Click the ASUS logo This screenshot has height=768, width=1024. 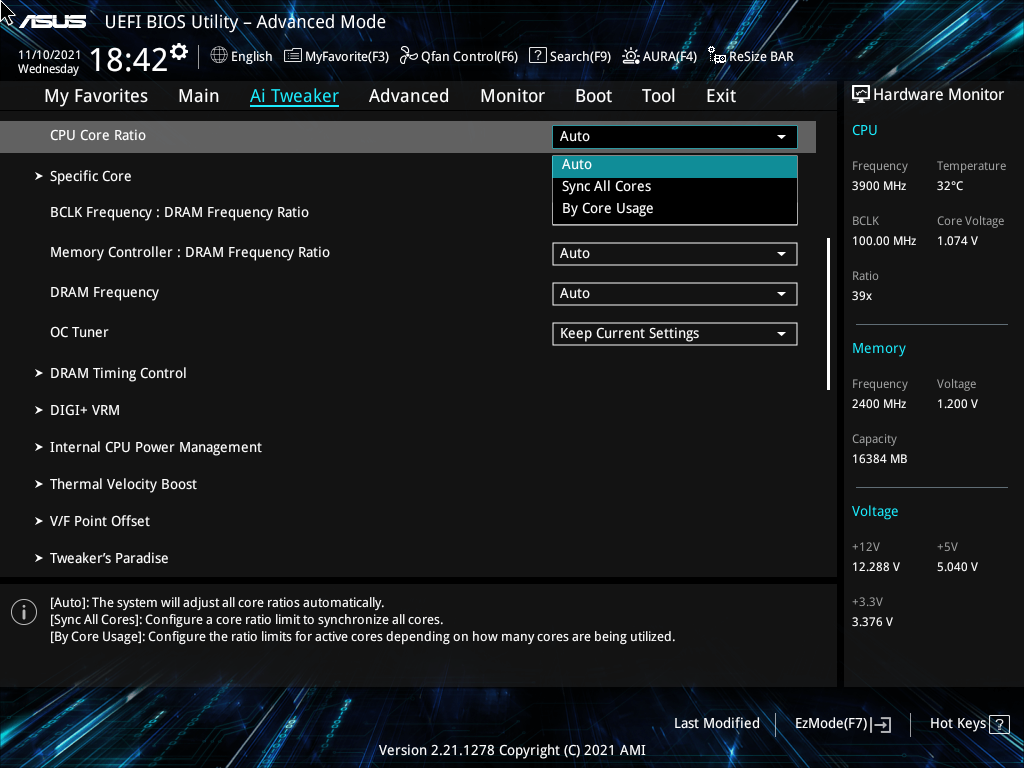(52, 22)
